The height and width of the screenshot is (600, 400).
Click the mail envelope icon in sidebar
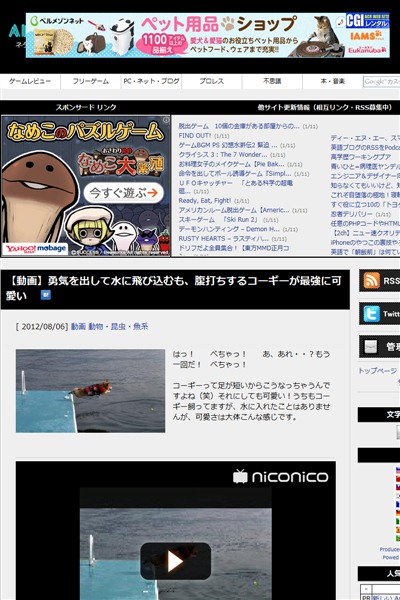(371, 347)
